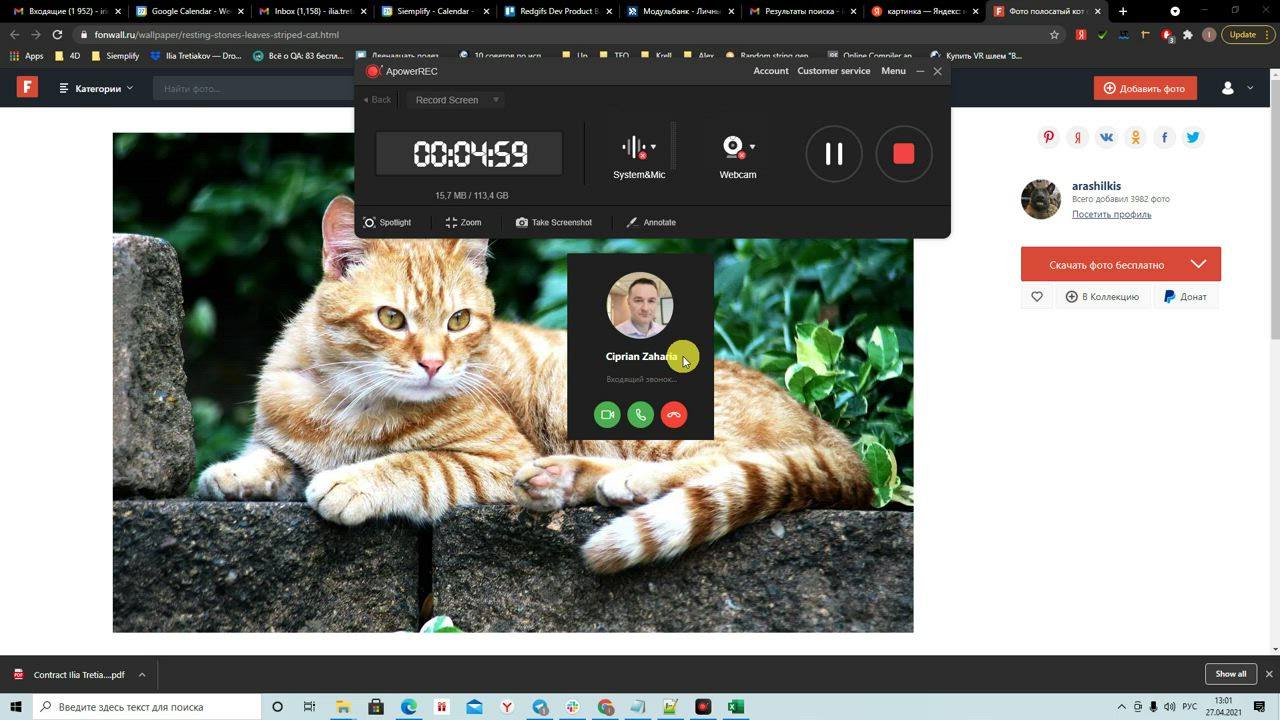Image resolution: width=1280 pixels, height=720 pixels.
Task: Share the photo on Facebook
Action: (1164, 138)
